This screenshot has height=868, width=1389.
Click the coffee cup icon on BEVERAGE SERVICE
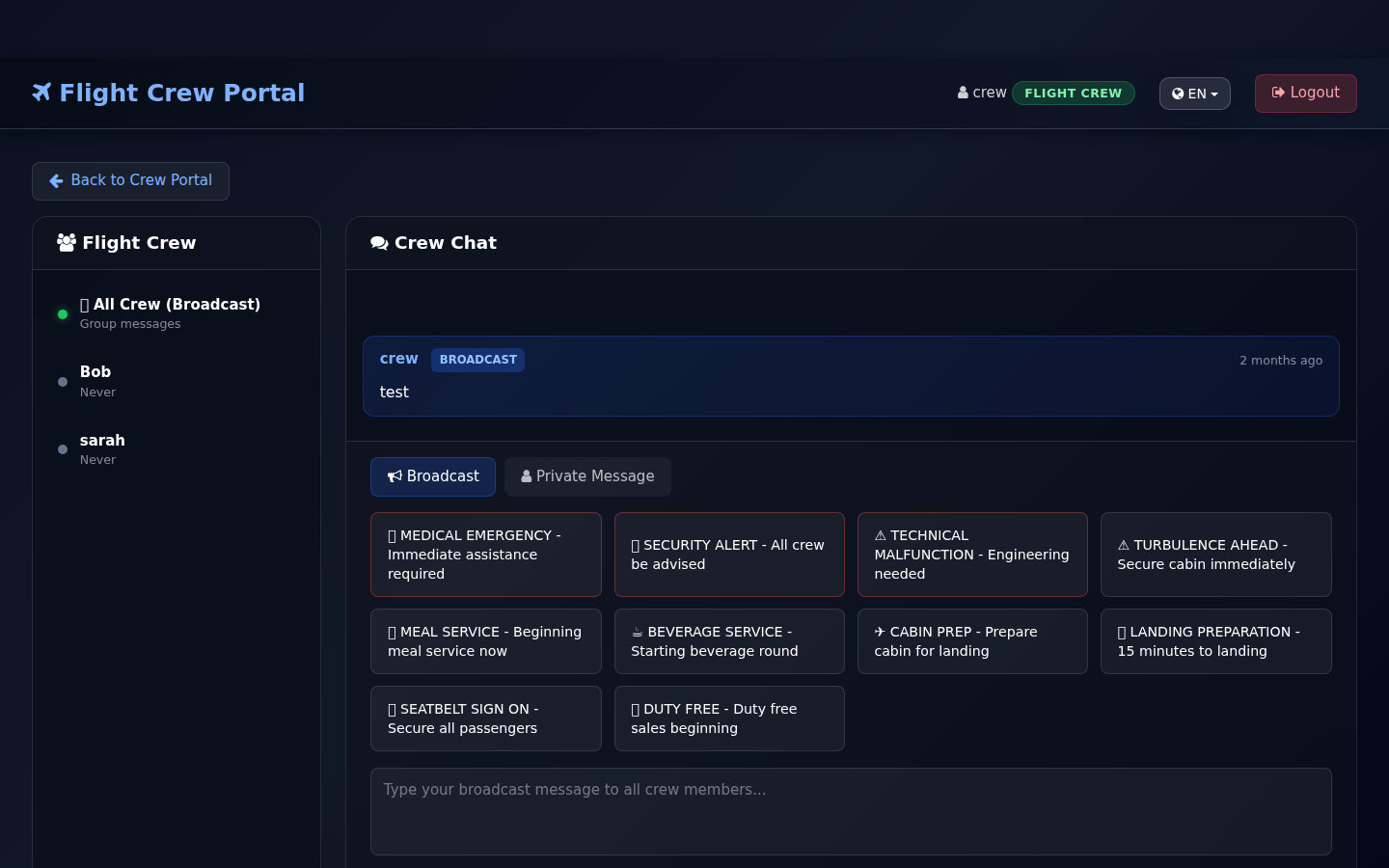[637, 632]
